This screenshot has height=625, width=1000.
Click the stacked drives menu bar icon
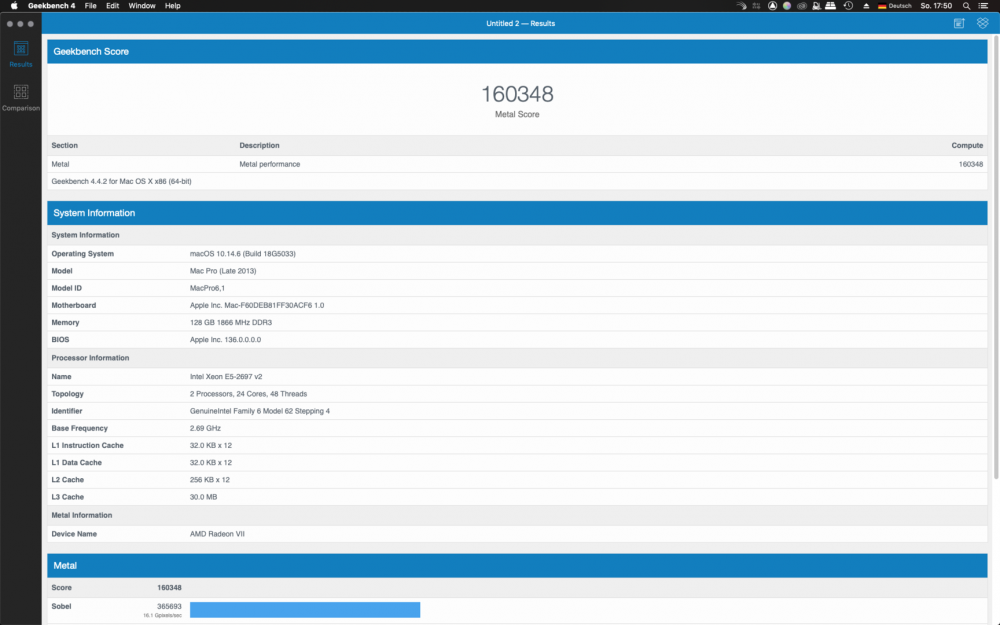coord(830,6)
